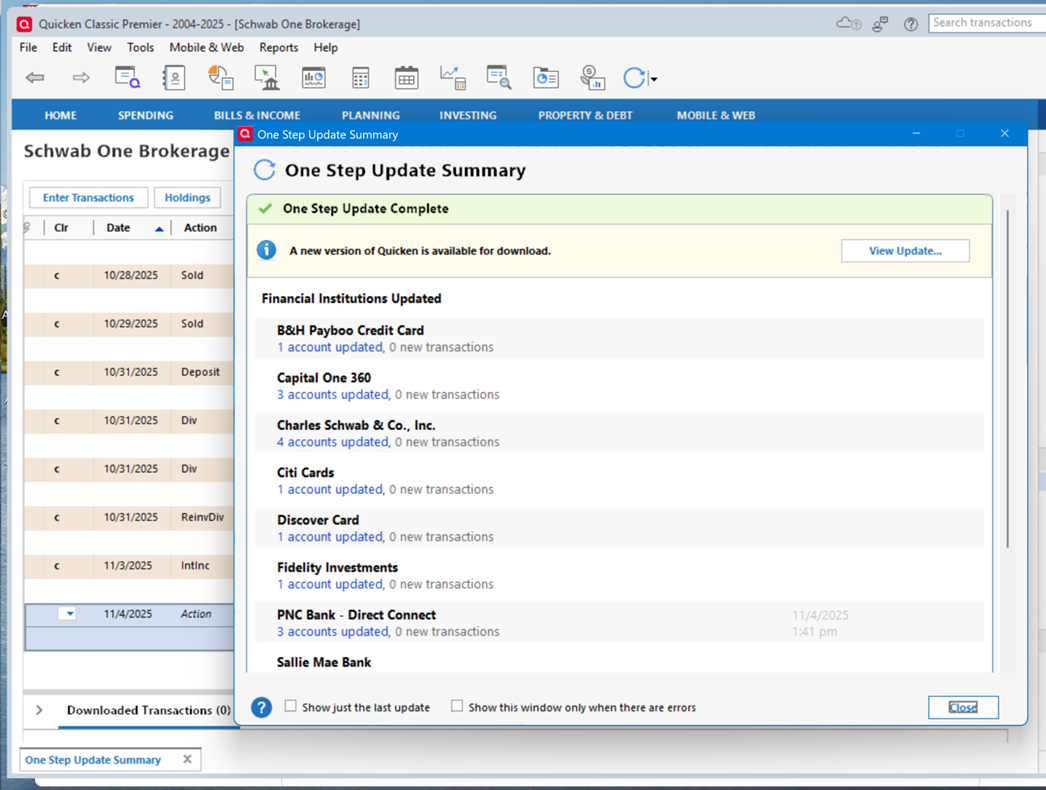The image size is (1046, 790).
Task: Open the Tools menu
Action: click(x=140, y=47)
